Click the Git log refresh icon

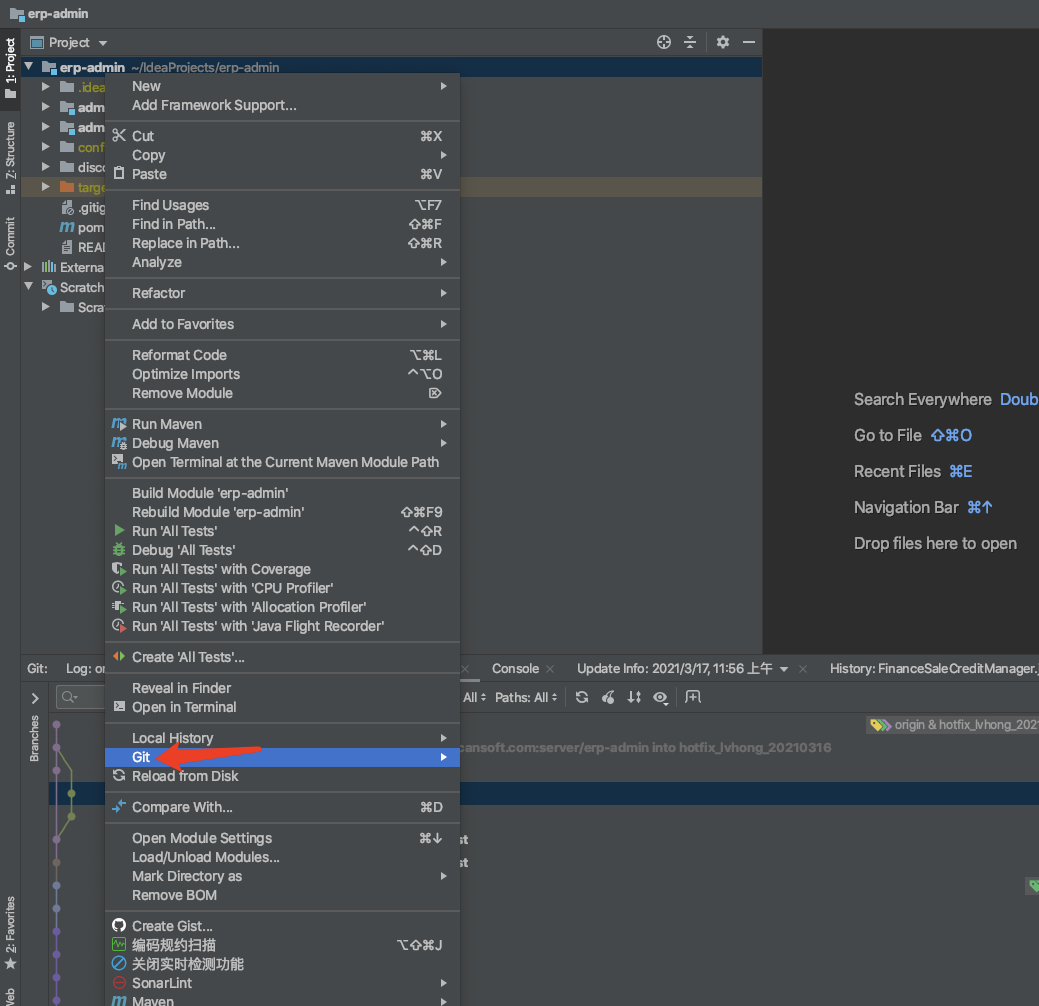582,697
